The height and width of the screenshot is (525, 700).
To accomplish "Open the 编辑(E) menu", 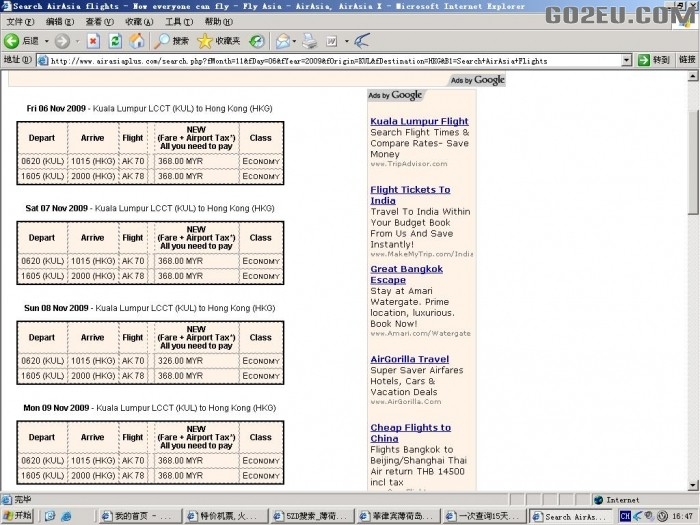I will coord(60,21).
